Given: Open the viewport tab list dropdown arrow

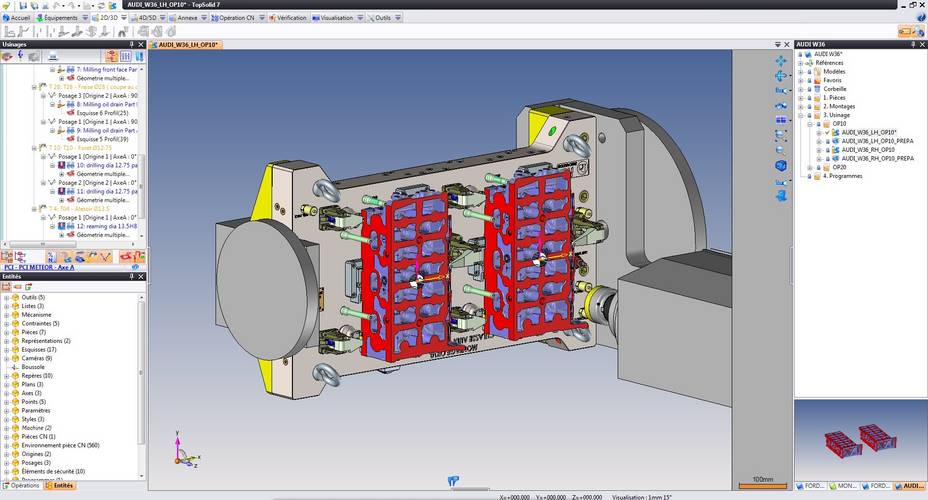Looking at the screenshot, I should pos(778,44).
